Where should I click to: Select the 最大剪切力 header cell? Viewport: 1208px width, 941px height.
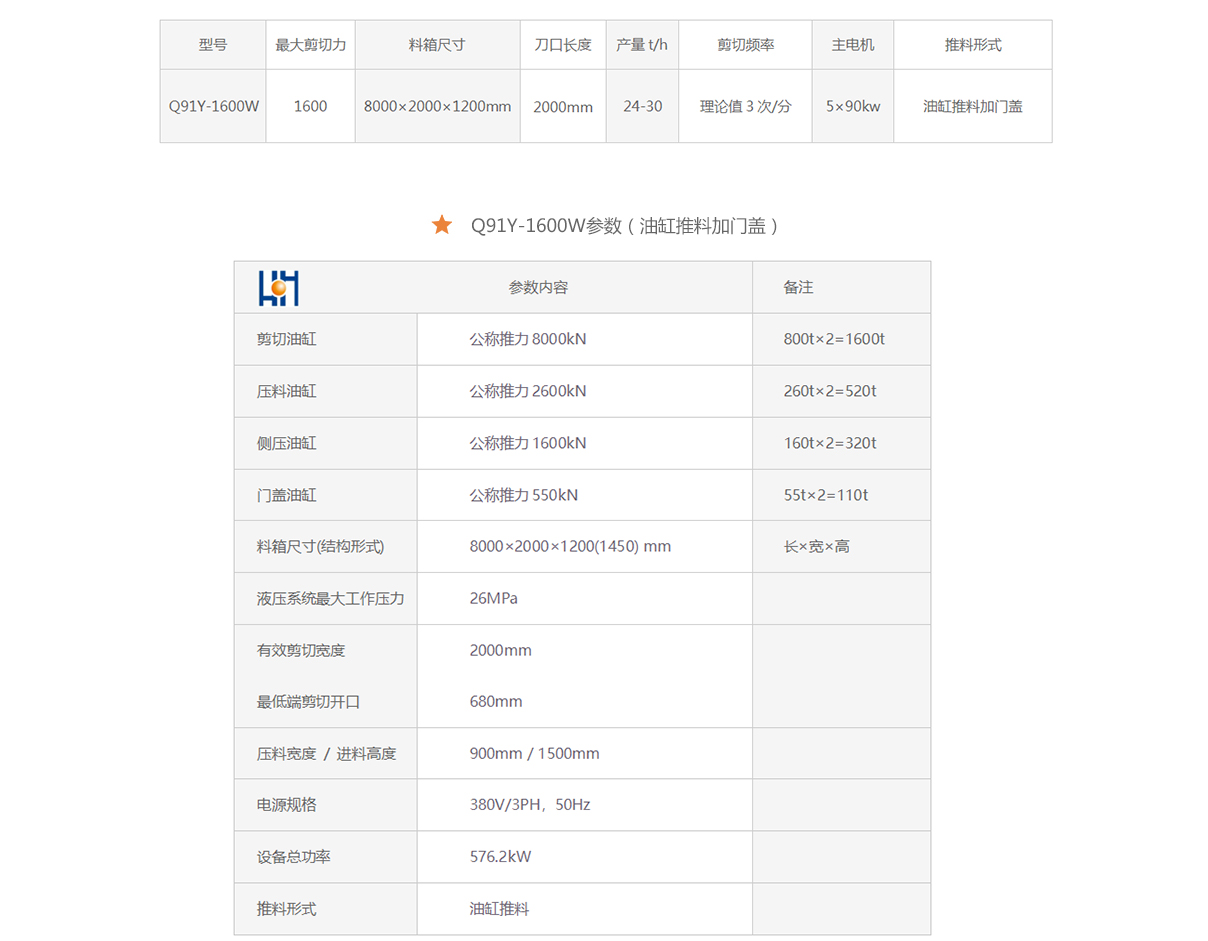point(311,45)
